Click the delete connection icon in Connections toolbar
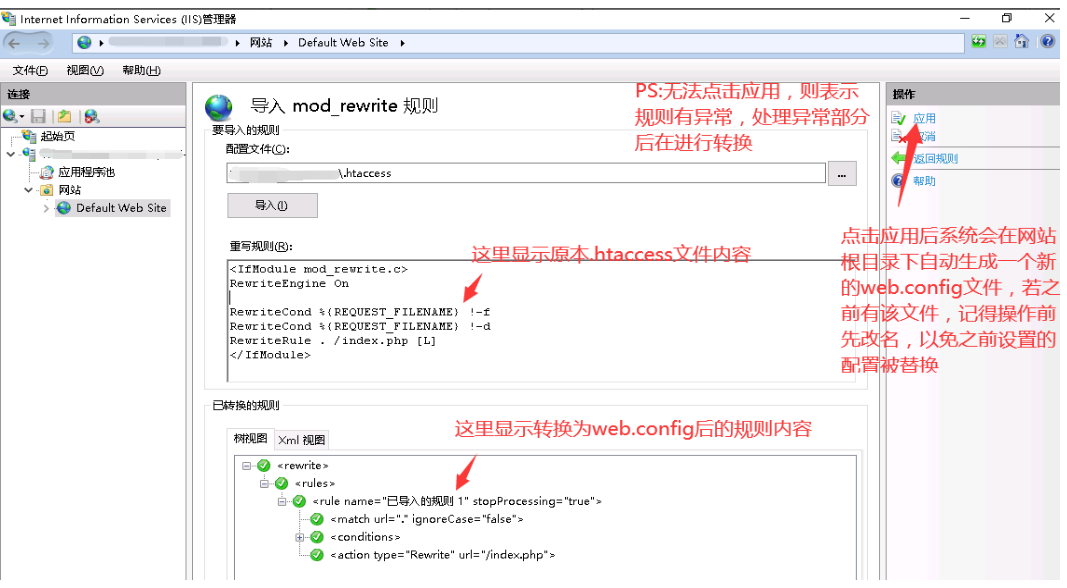Viewport: 1067px width, 588px height. click(x=91, y=117)
